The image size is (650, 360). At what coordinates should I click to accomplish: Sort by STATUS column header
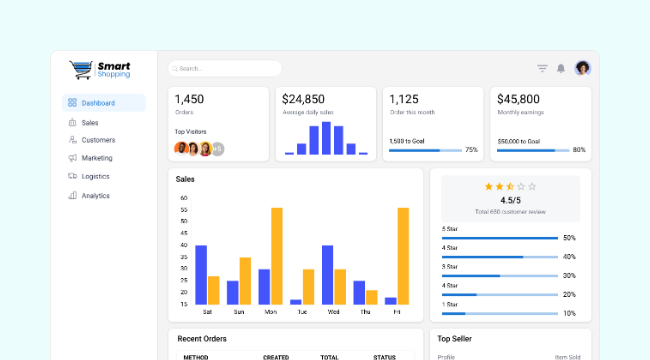[385, 357]
